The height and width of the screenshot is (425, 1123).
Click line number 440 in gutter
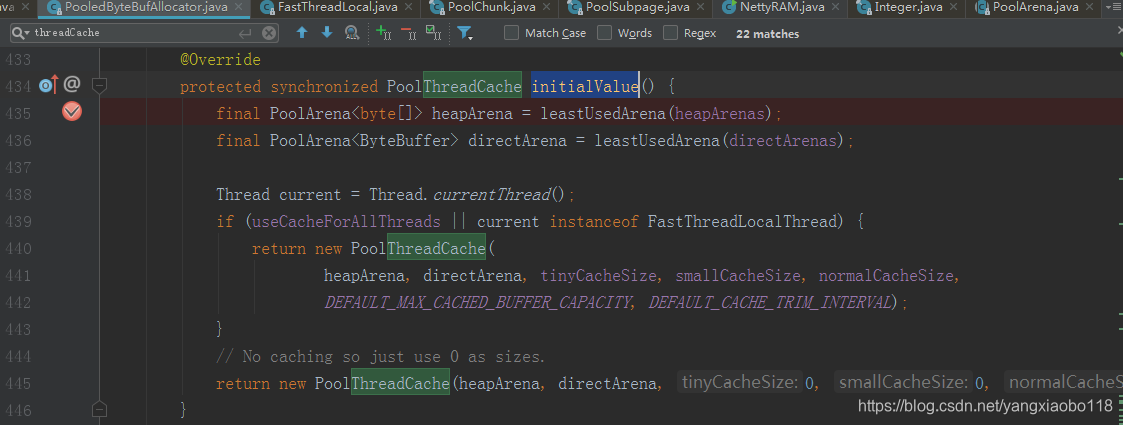pyautogui.click(x=18, y=249)
